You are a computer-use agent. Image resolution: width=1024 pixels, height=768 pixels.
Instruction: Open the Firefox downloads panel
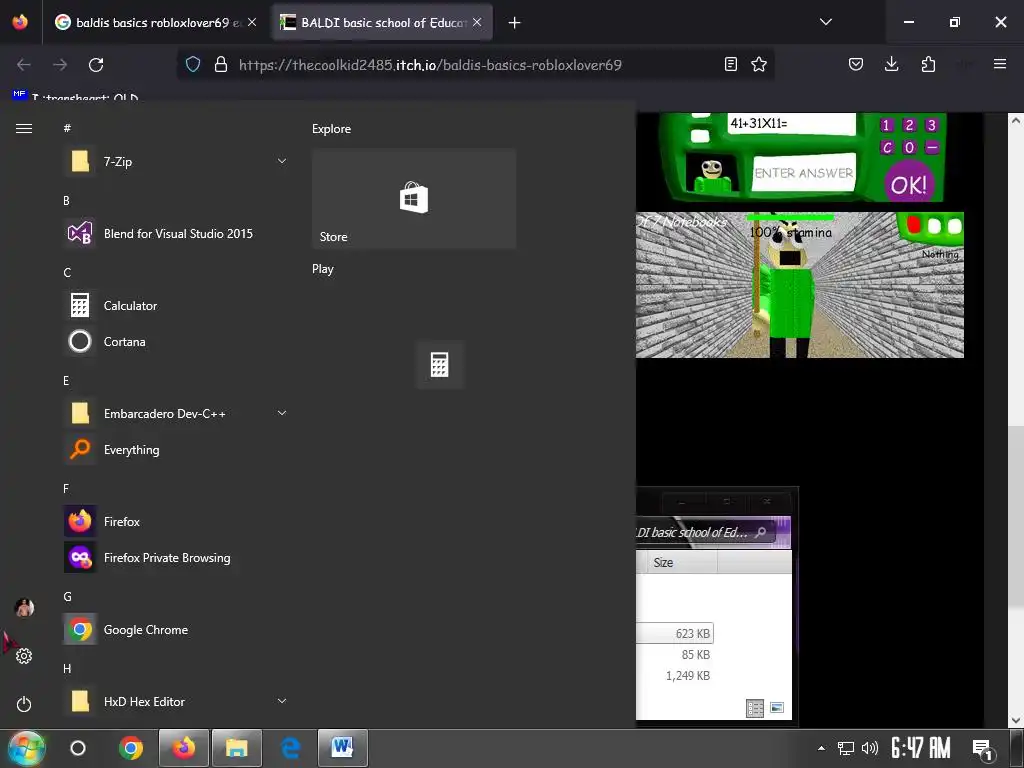pyautogui.click(x=891, y=64)
